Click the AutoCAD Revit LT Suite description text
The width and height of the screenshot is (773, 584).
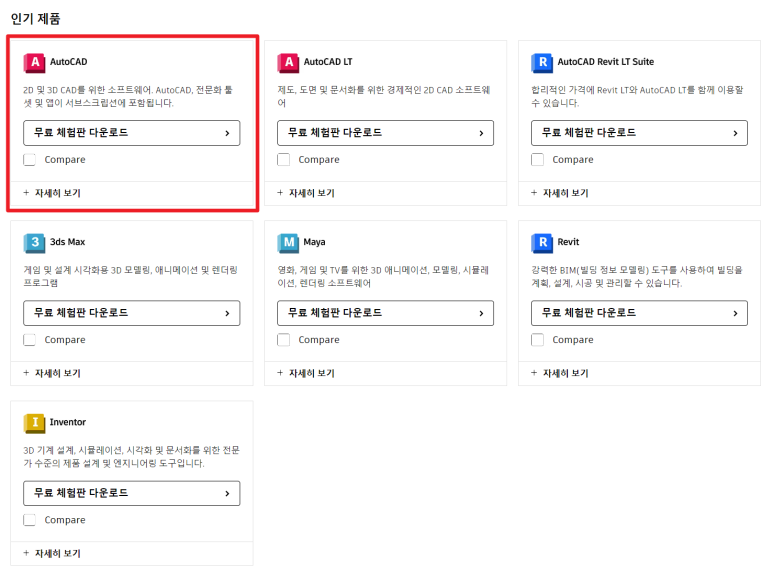[x=637, y=97]
